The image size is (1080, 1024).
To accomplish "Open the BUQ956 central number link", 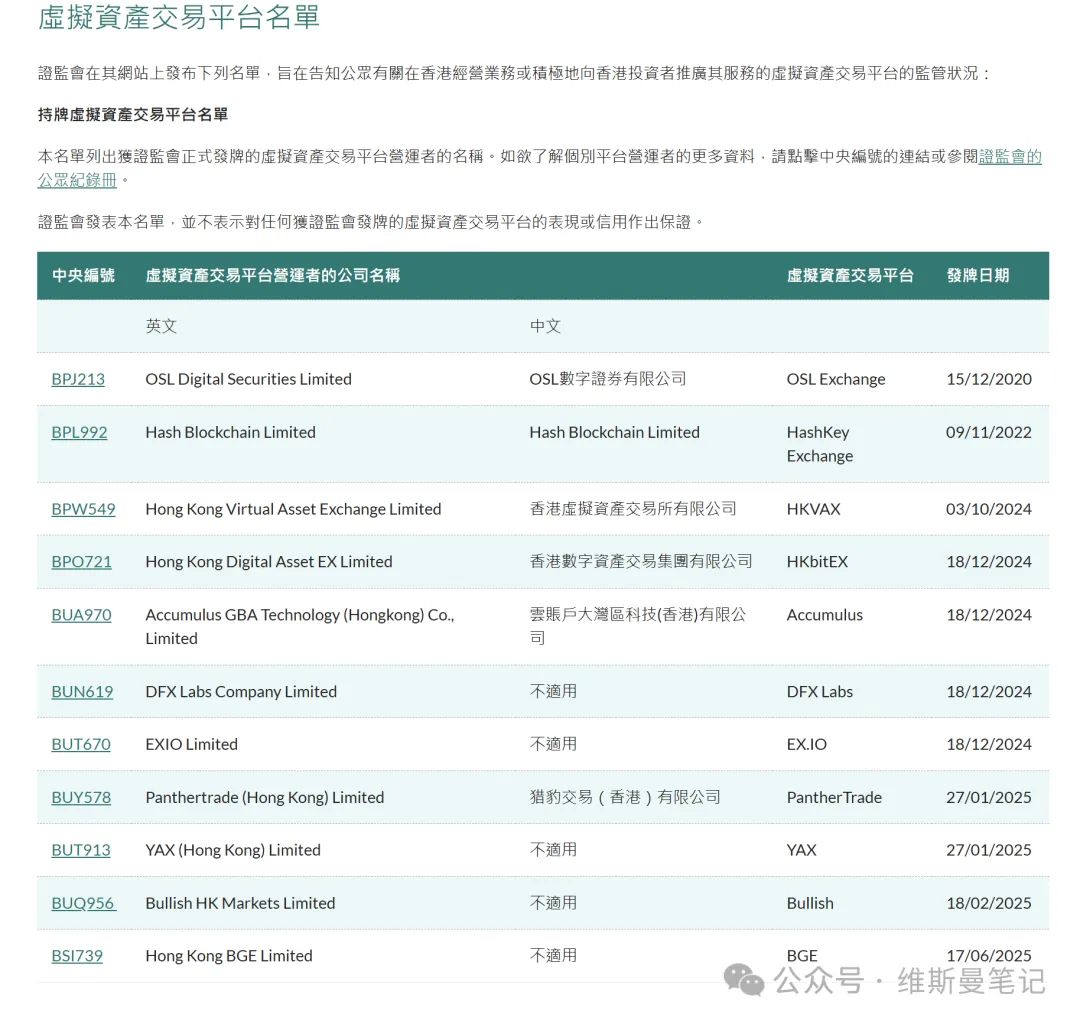I will [x=84, y=903].
